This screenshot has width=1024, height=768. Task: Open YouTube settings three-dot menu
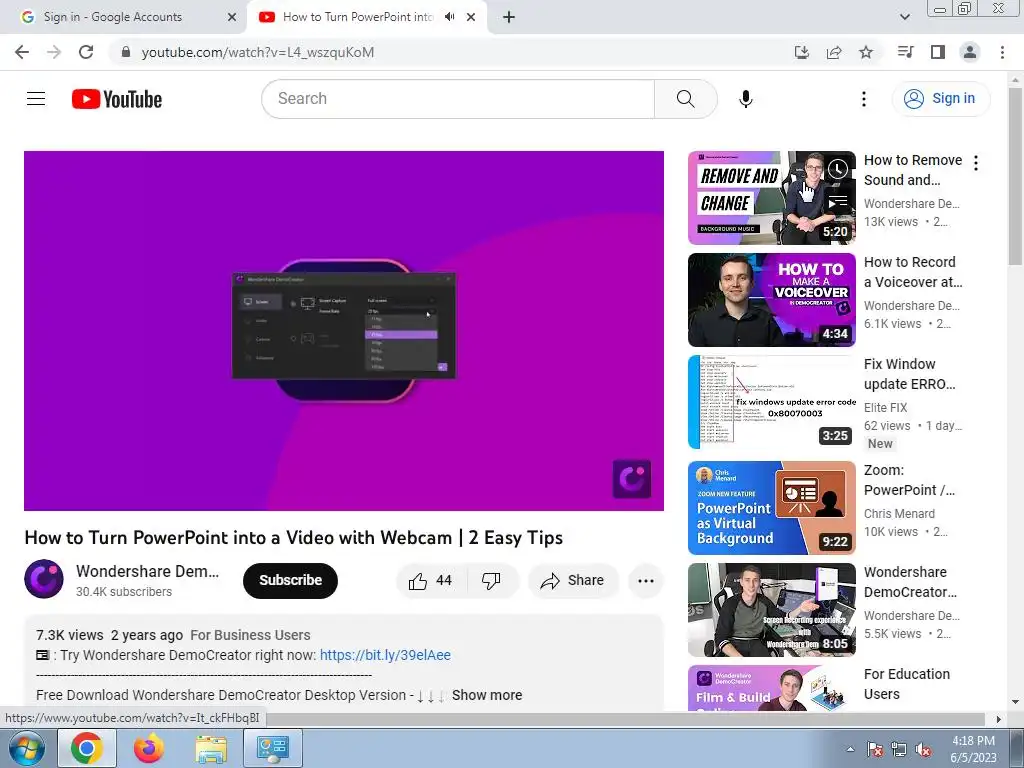tap(863, 99)
